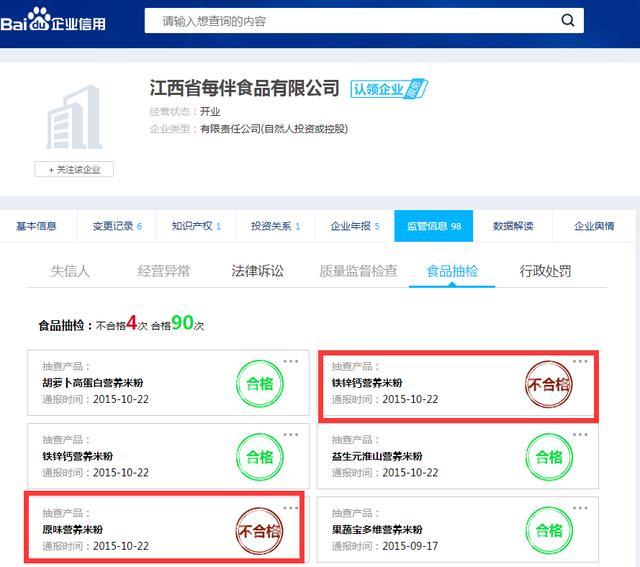Click 不合格 stamp on 原味营养米粉 card
Viewport: 640px width, 567px height.
(x=259, y=530)
